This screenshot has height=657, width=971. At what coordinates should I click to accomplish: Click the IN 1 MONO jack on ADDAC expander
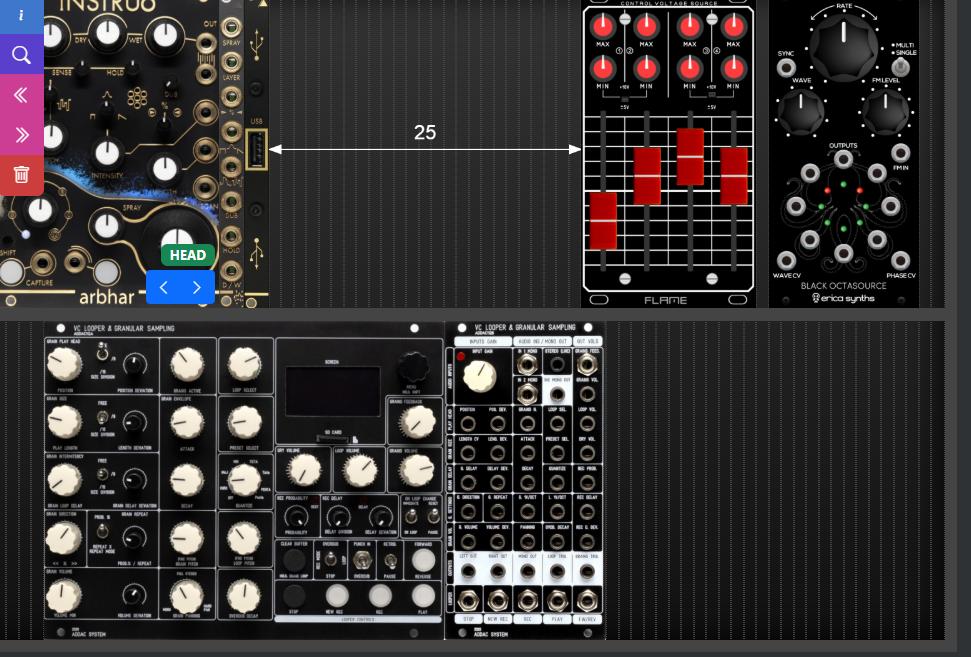tap(528, 364)
